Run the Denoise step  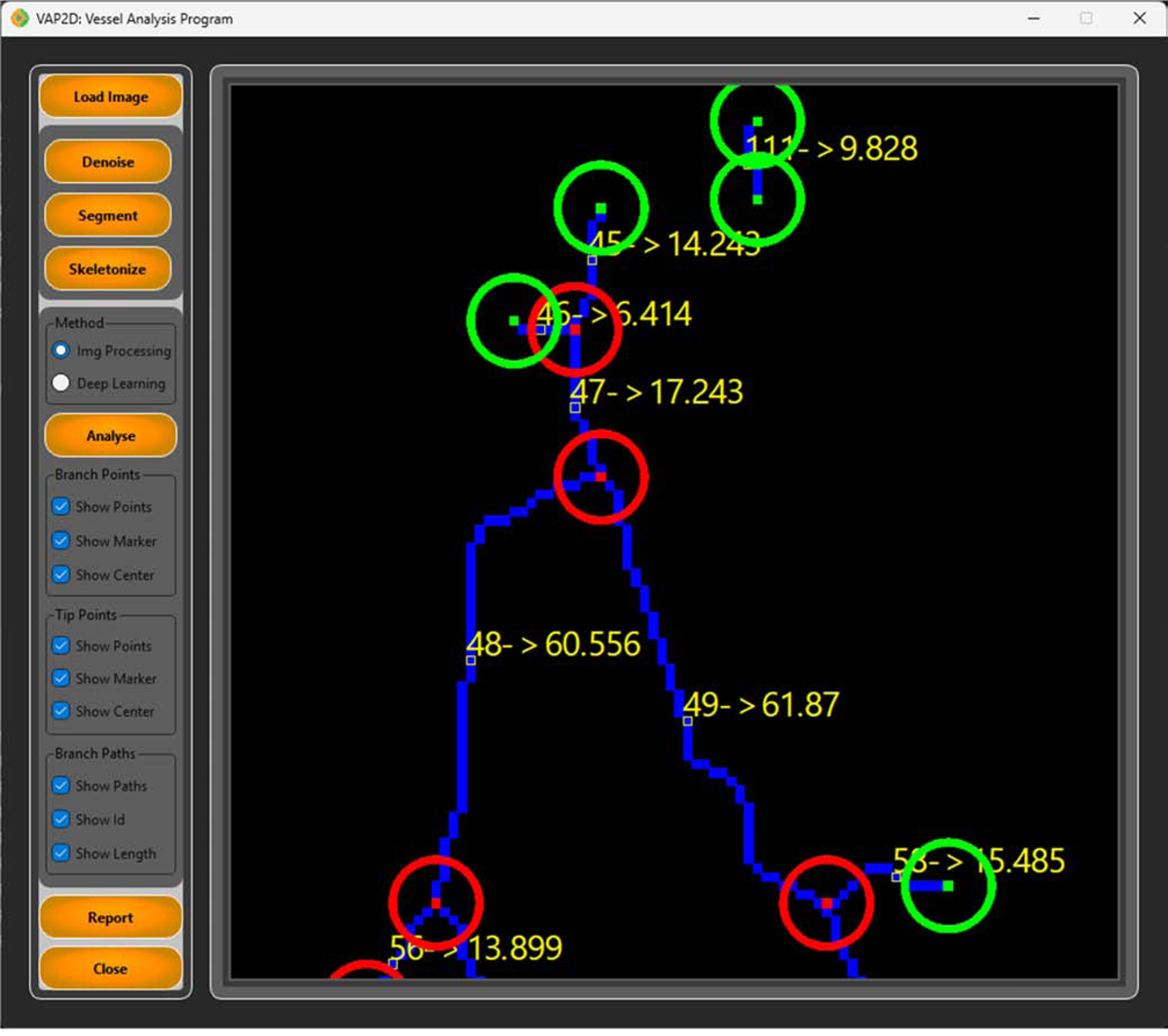pyautogui.click(x=108, y=162)
